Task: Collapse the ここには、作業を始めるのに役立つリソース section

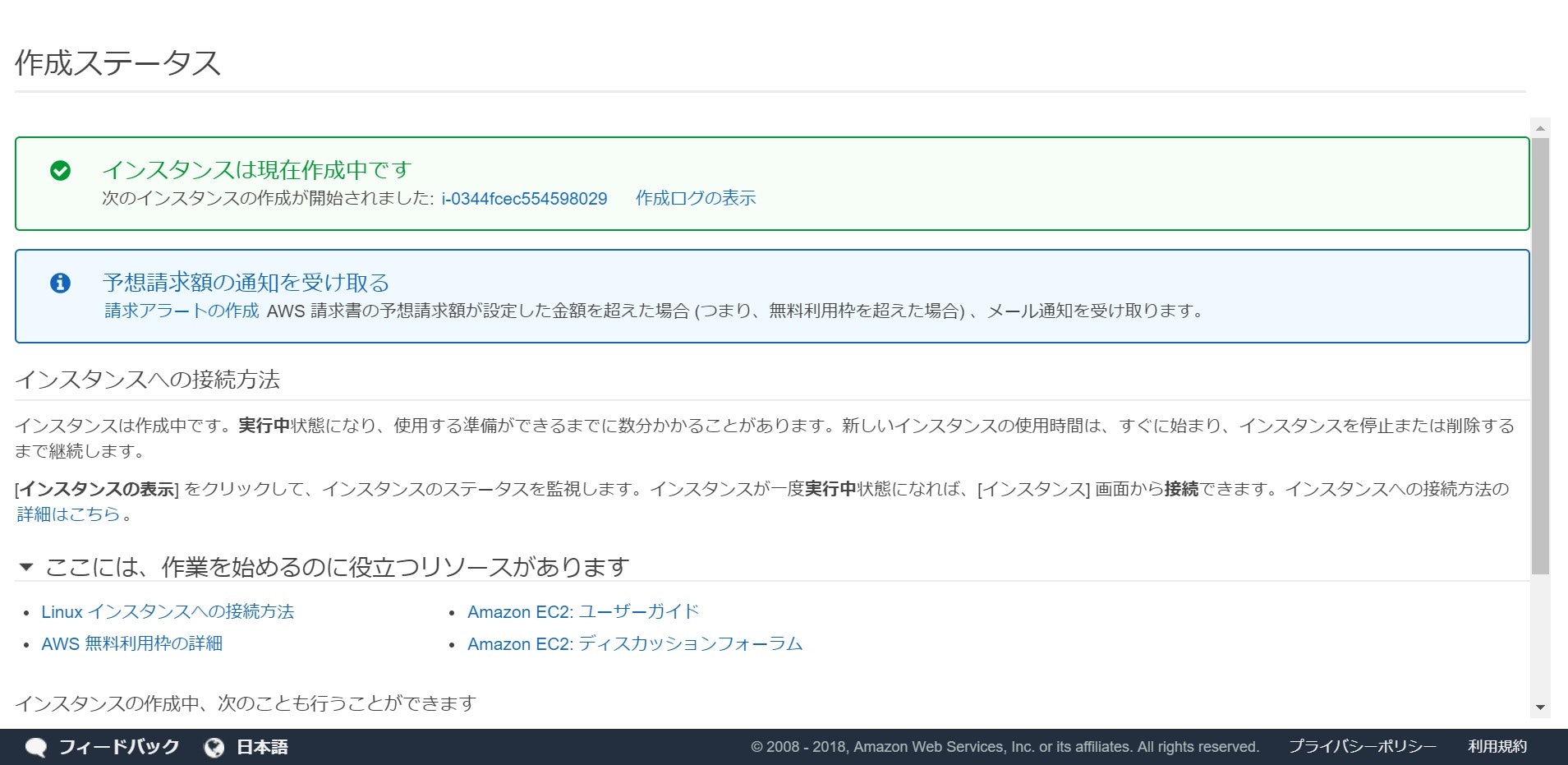Action: click(x=26, y=567)
